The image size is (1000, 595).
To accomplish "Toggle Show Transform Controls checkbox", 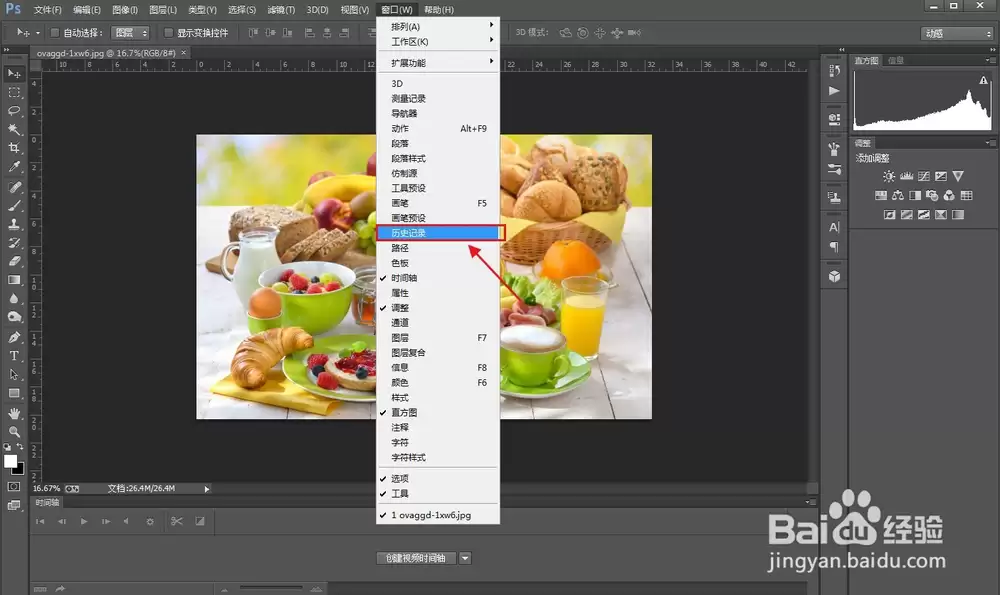I will tap(168, 33).
